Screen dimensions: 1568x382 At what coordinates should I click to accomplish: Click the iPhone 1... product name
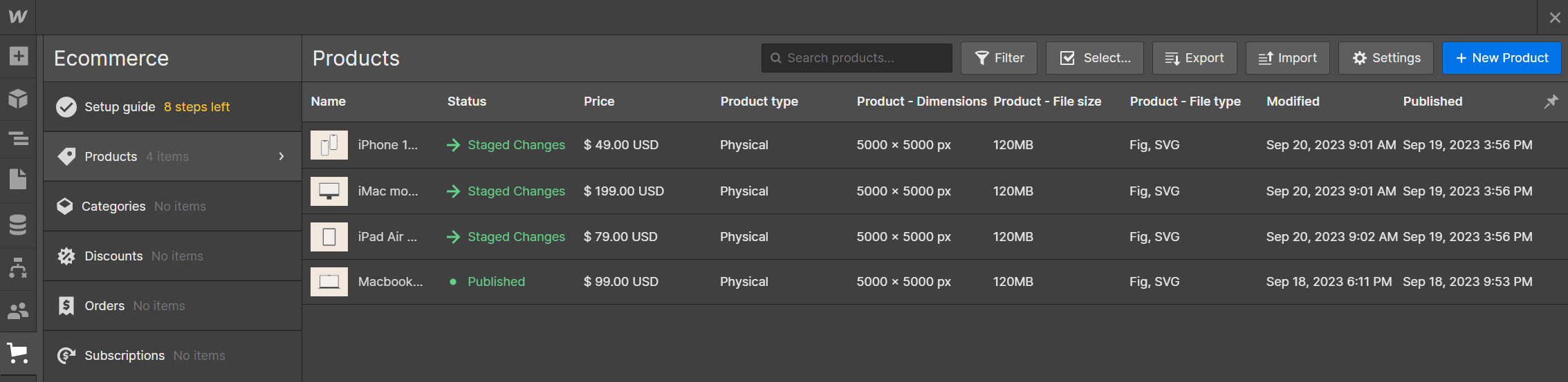tap(388, 145)
